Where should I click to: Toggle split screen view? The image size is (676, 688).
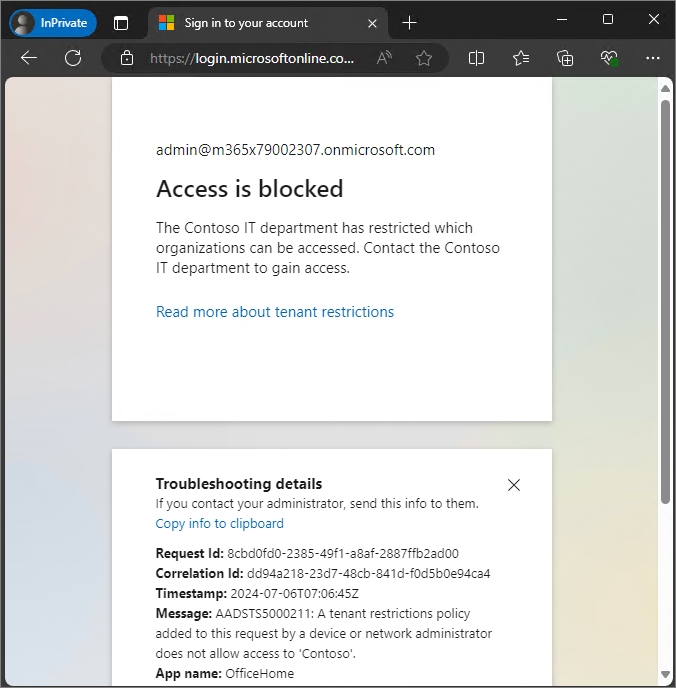pos(476,58)
